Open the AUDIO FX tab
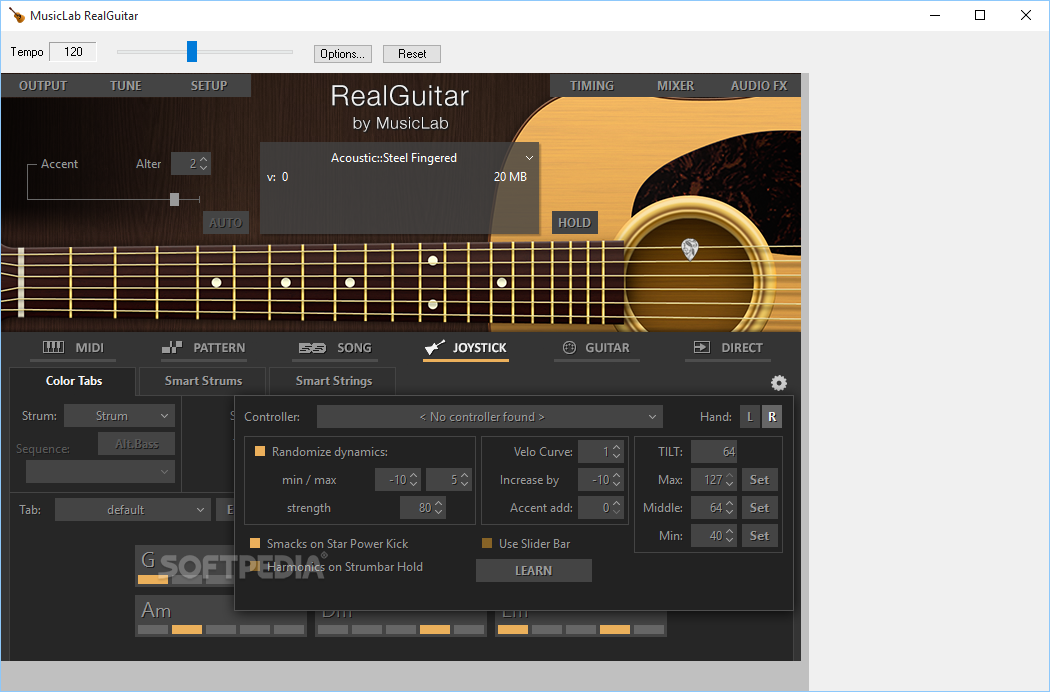The height and width of the screenshot is (692, 1050). pyautogui.click(x=759, y=86)
